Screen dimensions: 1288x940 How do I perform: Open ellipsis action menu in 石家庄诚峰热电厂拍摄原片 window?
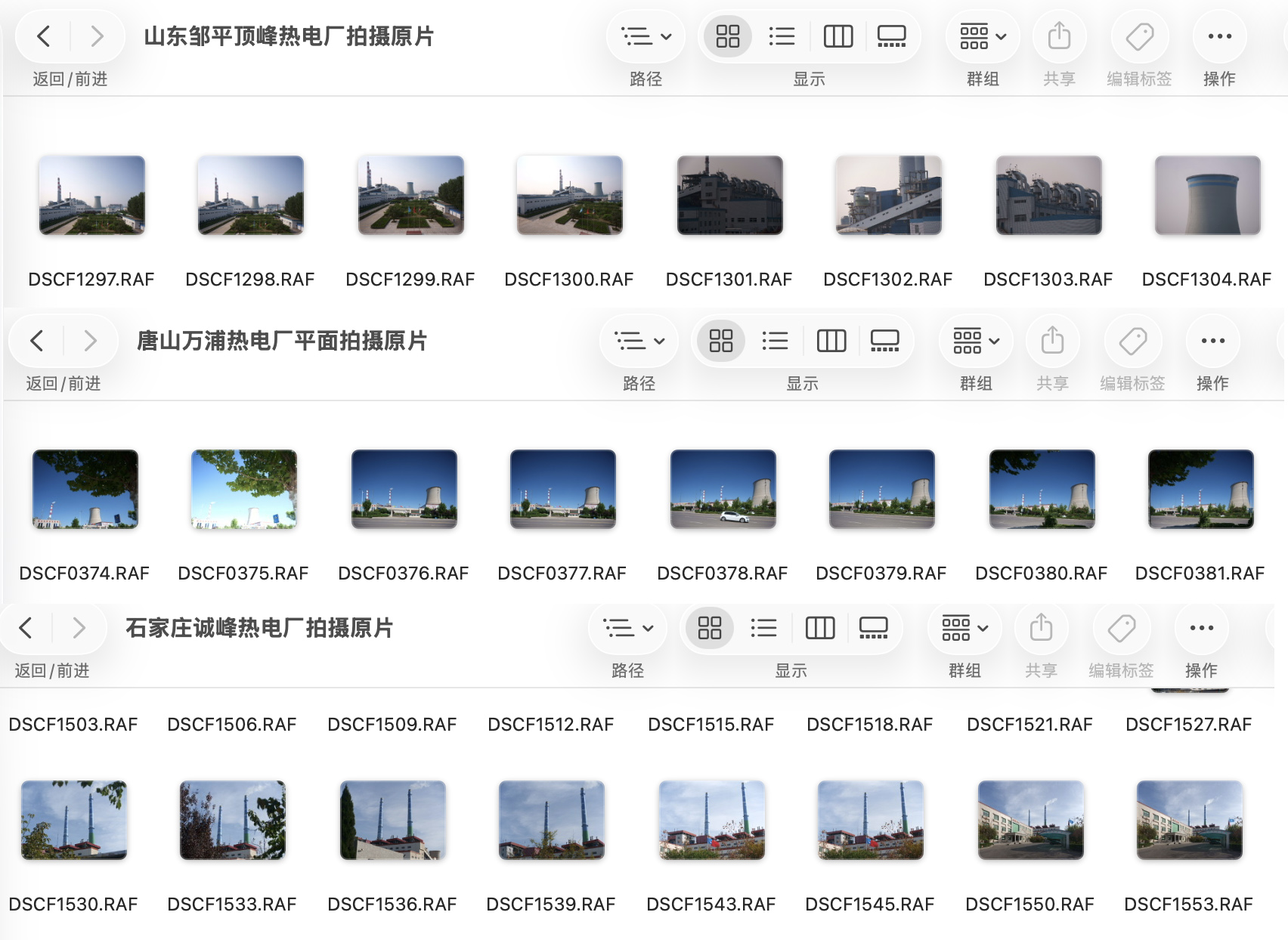(x=1202, y=628)
